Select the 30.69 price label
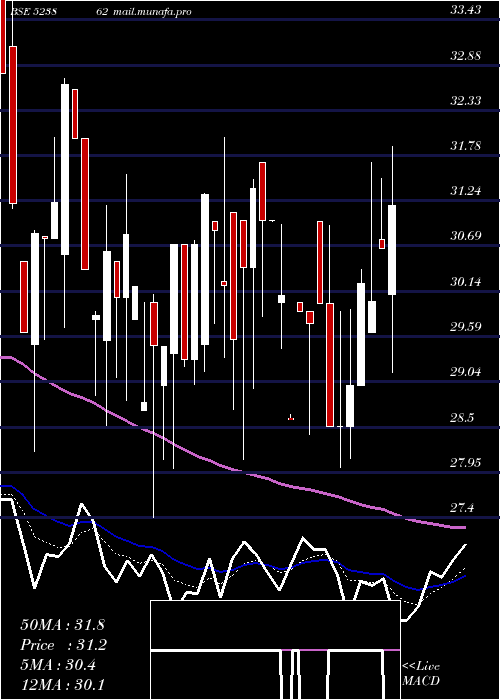This screenshot has width=500, height=700. 466,237
